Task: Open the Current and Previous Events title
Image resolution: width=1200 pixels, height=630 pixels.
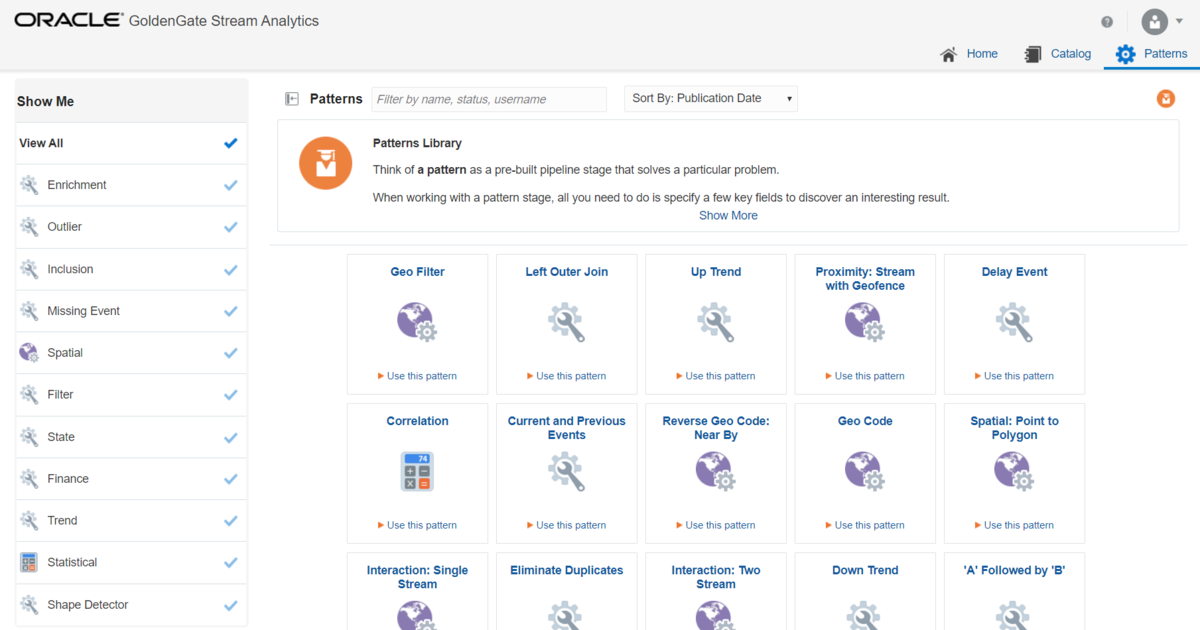Action: pos(567,428)
